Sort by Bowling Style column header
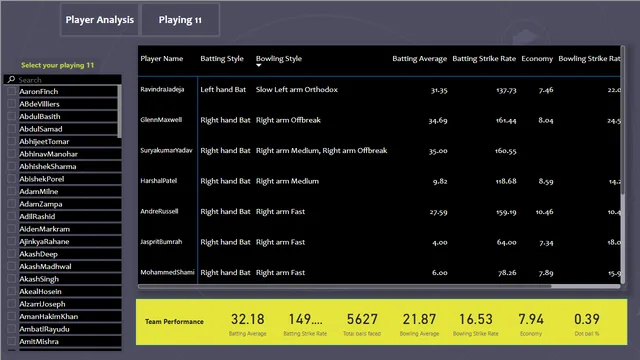The height and width of the screenshot is (360, 640). click(279, 58)
